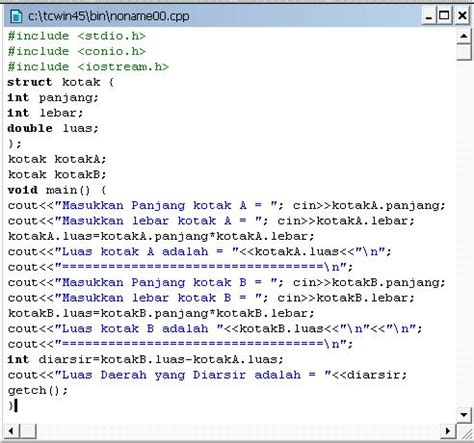474x443 pixels.
Task: Click line 'int diarsir=kotakB.luas-kotakA.luas;'
Action: click(146, 359)
